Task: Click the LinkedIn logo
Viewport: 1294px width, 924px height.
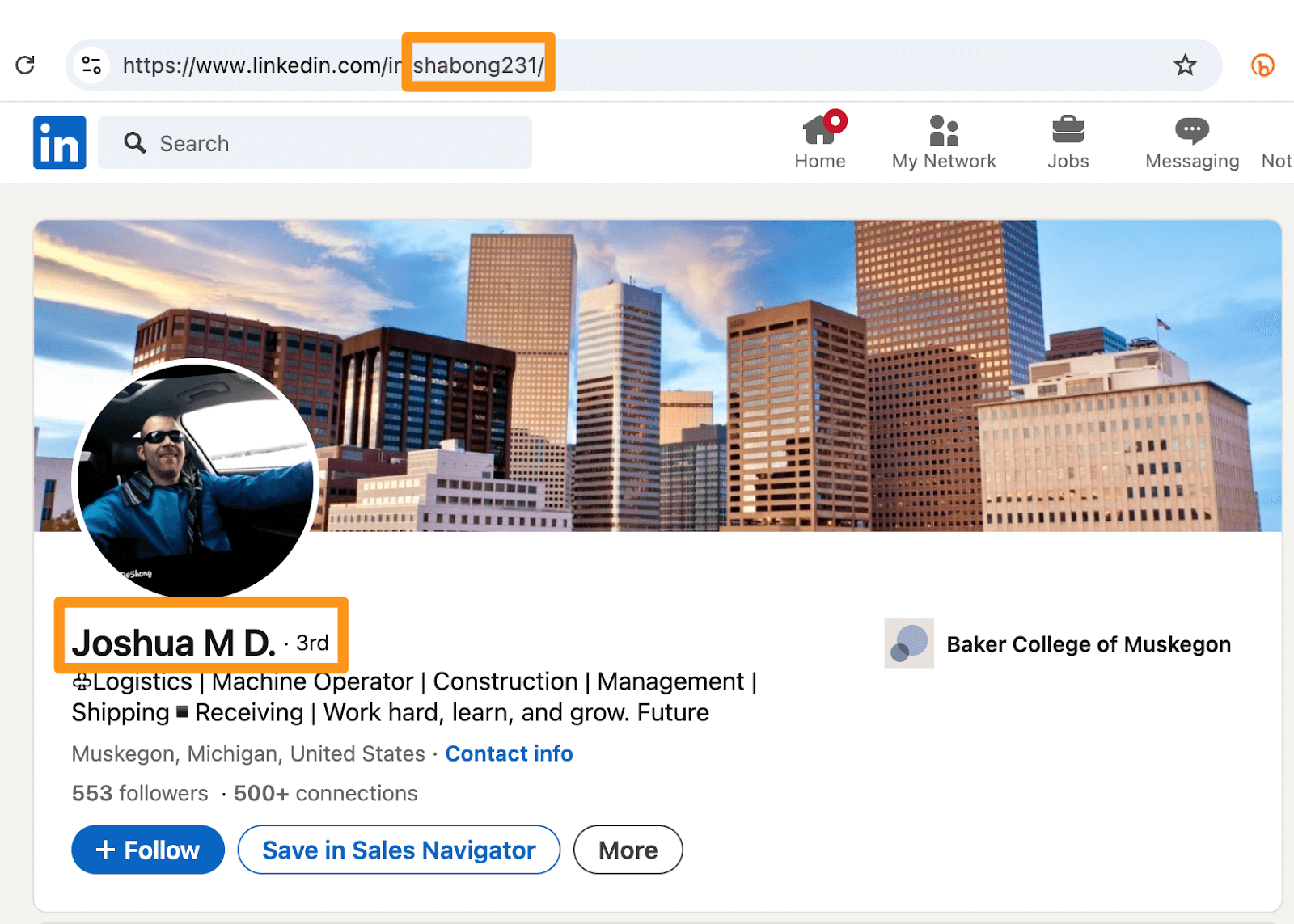Action: click(x=59, y=142)
